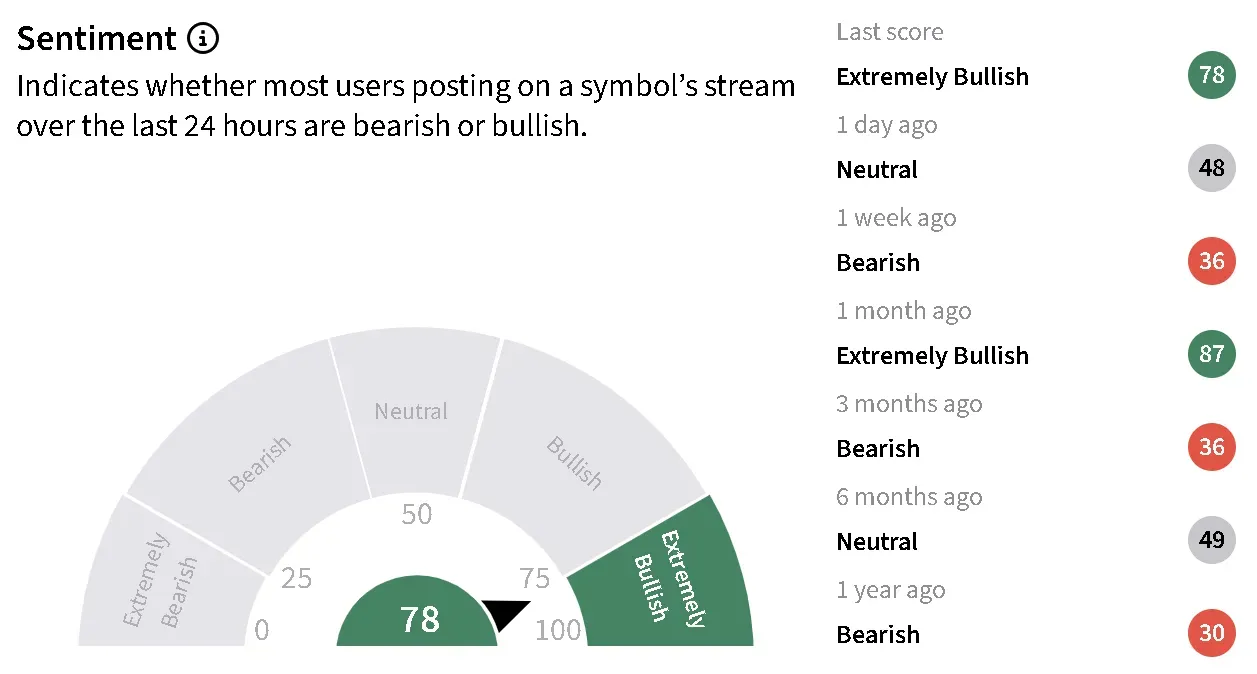Image resolution: width=1257 pixels, height=674 pixels.
Task: Click the red 36 badge under 3 months ago
Action: [1212, 448]
